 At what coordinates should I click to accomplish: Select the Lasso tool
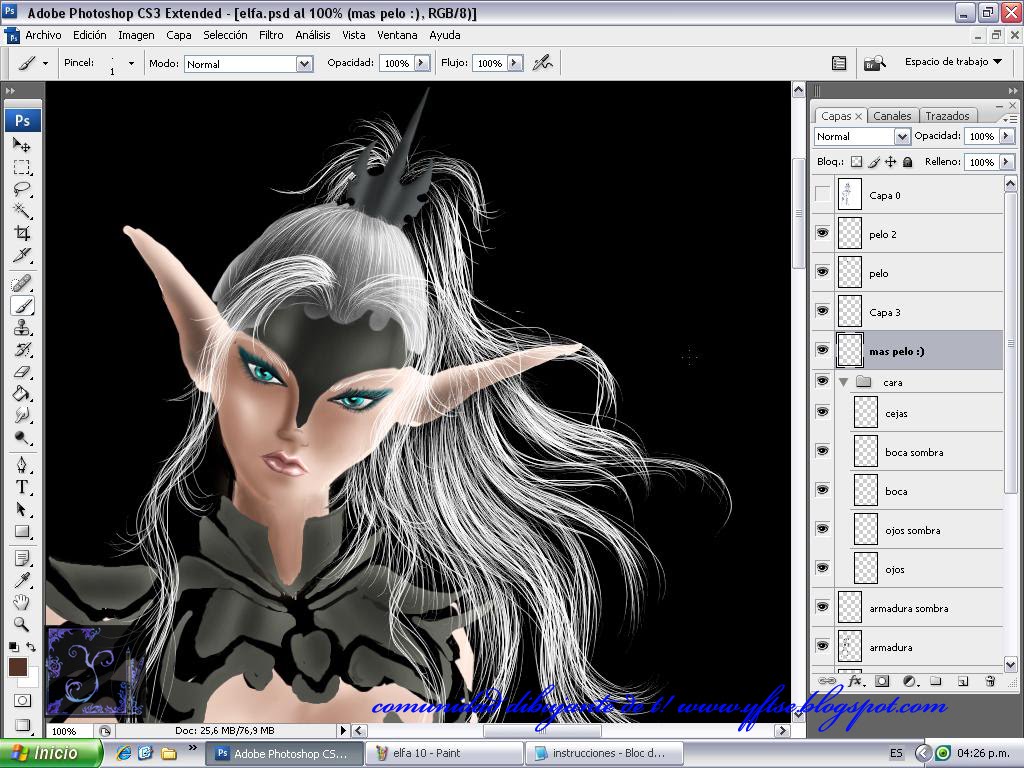pyautogui.click(x=22, y=188)
